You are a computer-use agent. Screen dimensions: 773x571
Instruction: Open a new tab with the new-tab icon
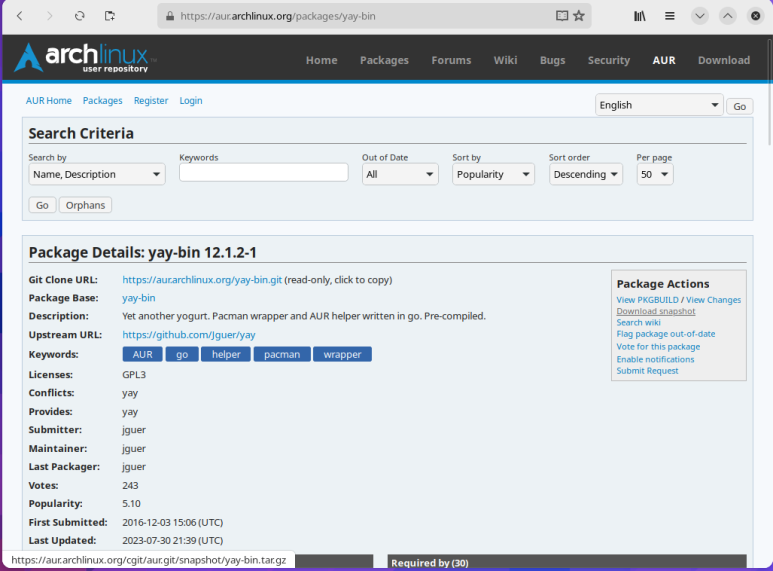coord(109,16)
